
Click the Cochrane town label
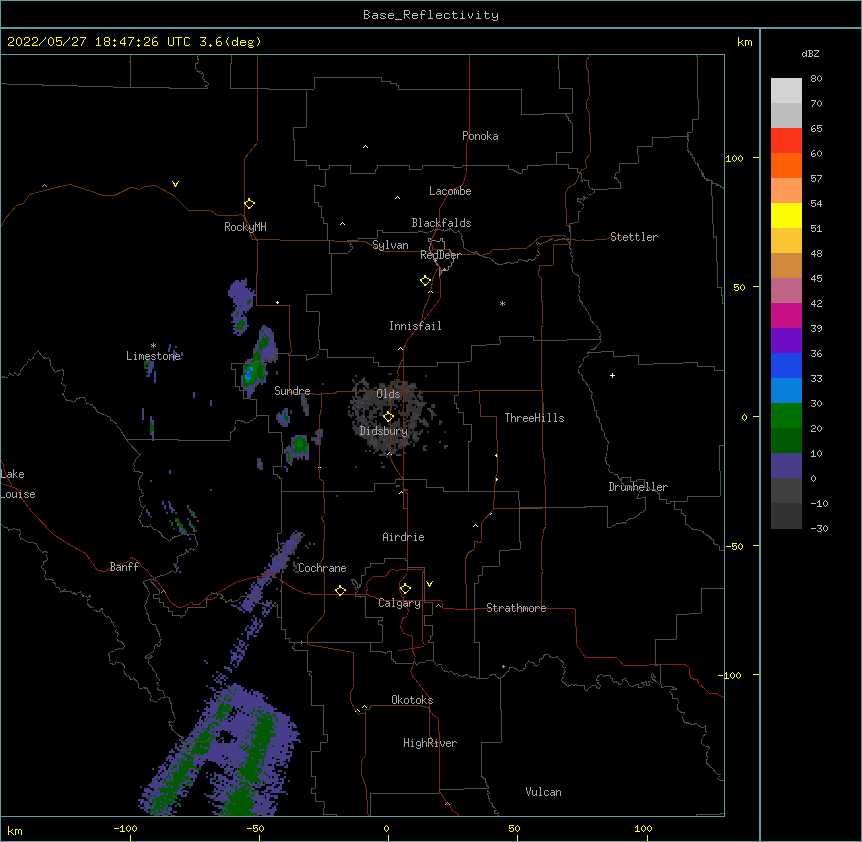pos(322,568)
